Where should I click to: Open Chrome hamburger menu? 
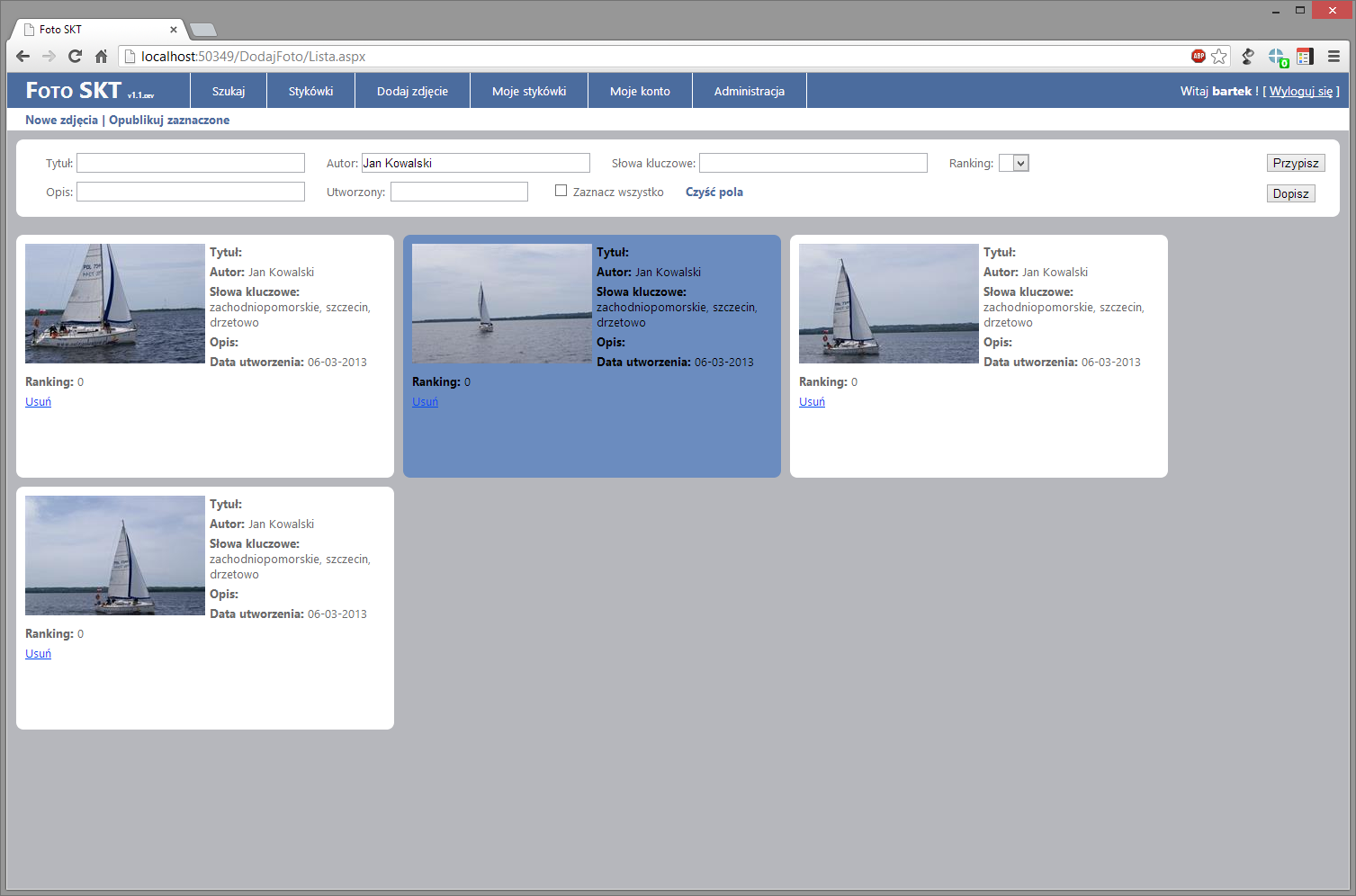click(x=1334, y=57)
